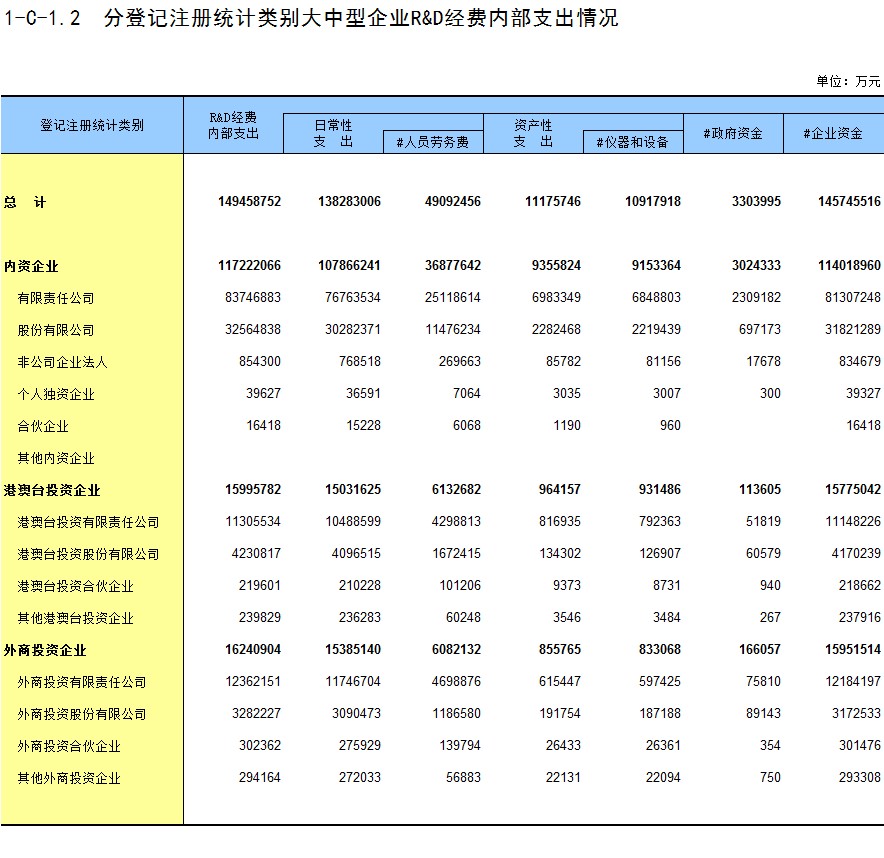Image resolution: width=884 pixels, height=858 pixels.
Task: Click the 登记注册统计类别 column header
Action: (x=92, y=125)
